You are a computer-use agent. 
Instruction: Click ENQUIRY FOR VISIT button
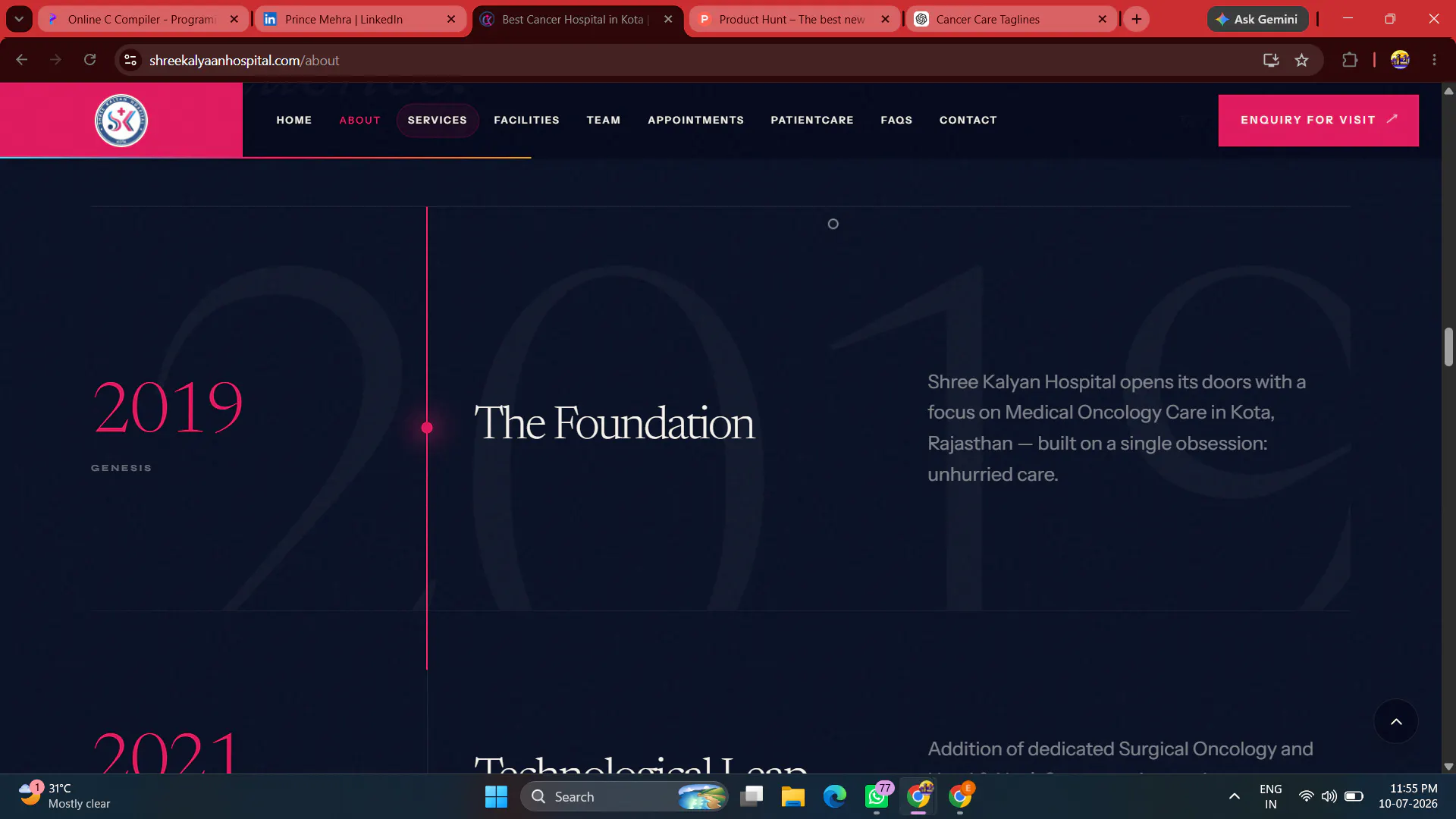point(1319,121)
